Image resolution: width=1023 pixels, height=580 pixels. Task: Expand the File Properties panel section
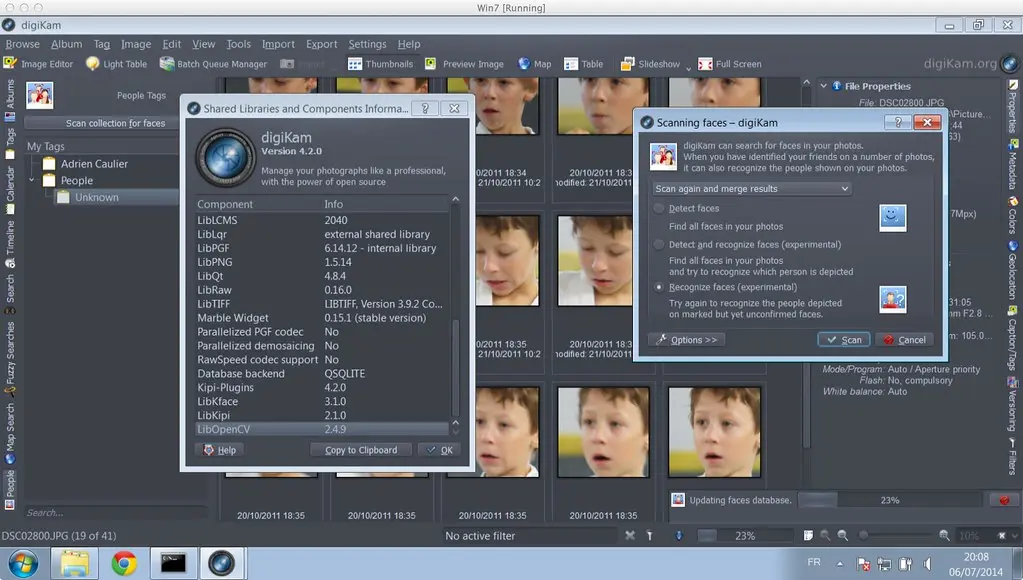click(823, 85)
